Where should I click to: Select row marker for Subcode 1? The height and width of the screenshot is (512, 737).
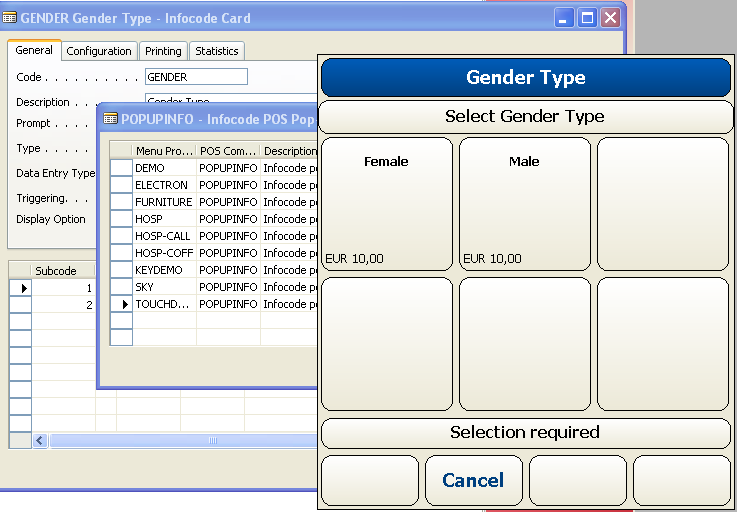(x=20, y=288)
